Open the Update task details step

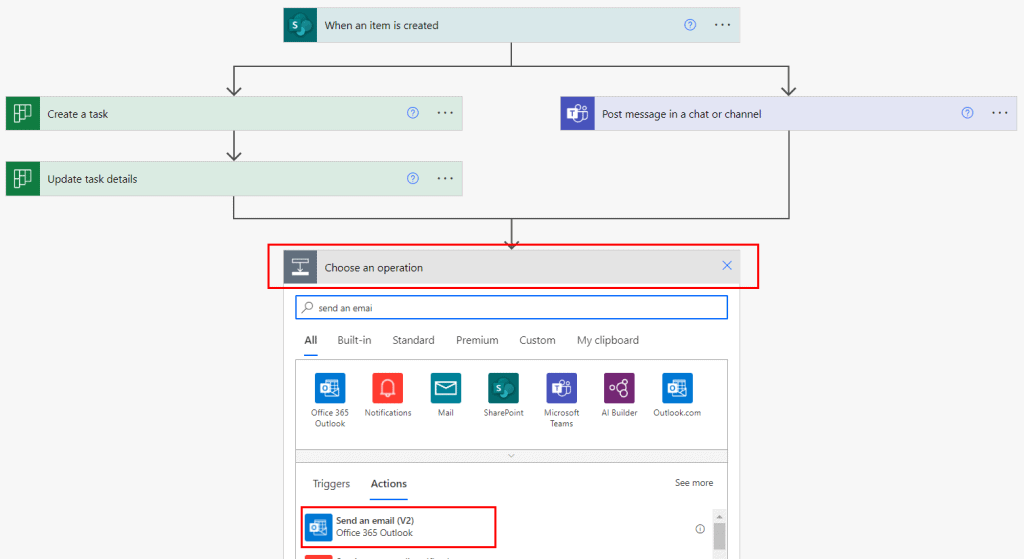pos(234,179)
